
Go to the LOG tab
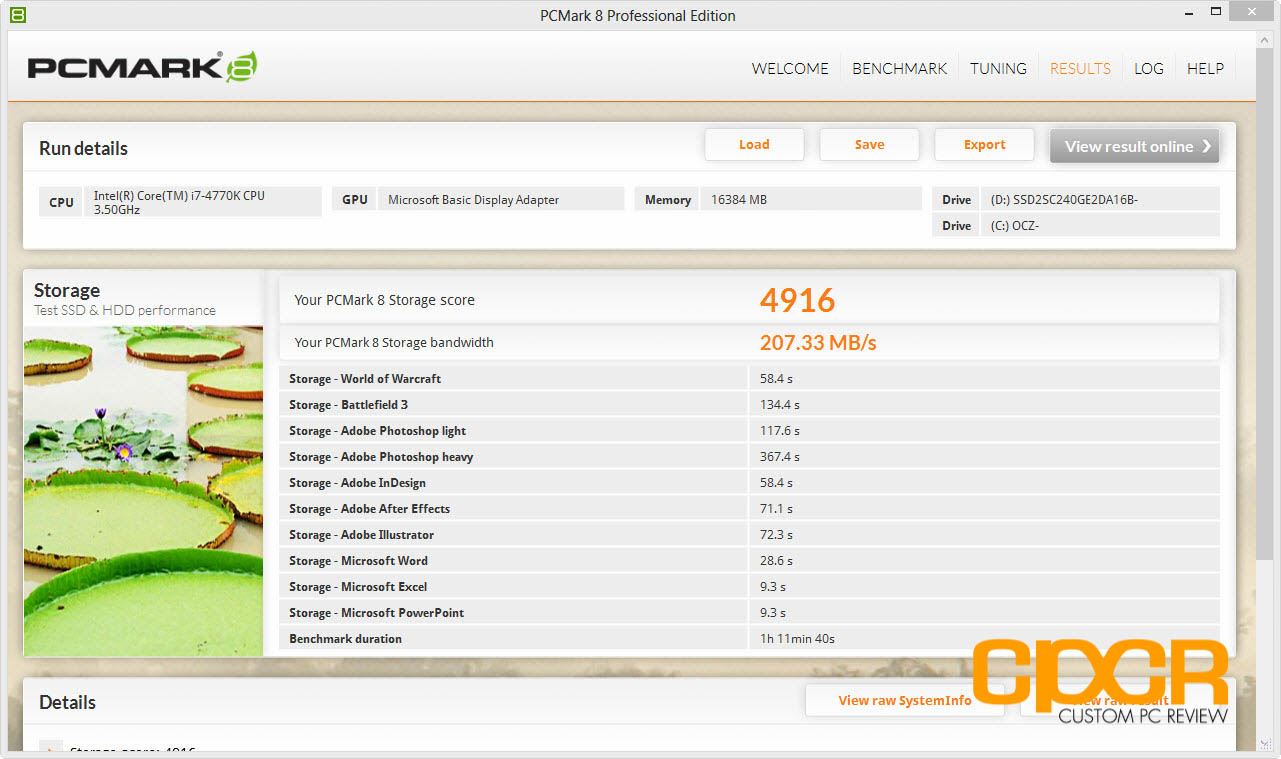point(1148,68)
